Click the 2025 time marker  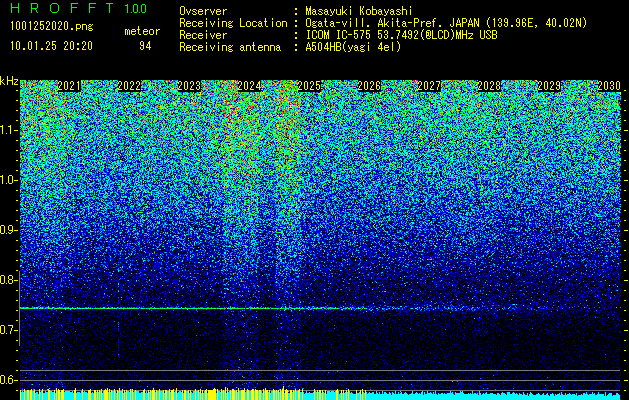309,86
